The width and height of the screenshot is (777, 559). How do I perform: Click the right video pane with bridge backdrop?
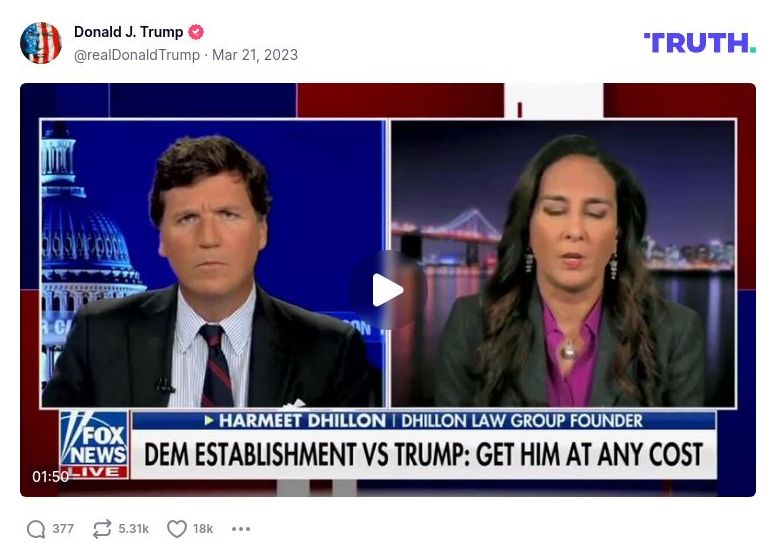coord(563,264)
